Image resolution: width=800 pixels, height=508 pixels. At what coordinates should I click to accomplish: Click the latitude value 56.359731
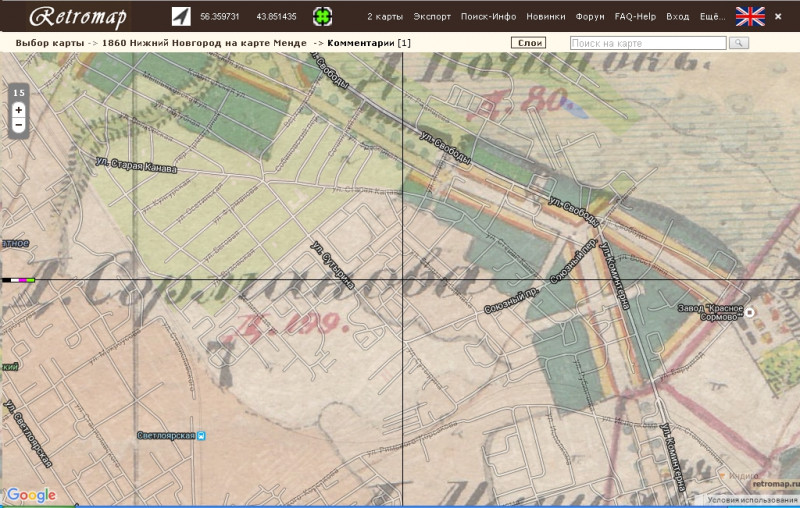click(x=219, y=16)
